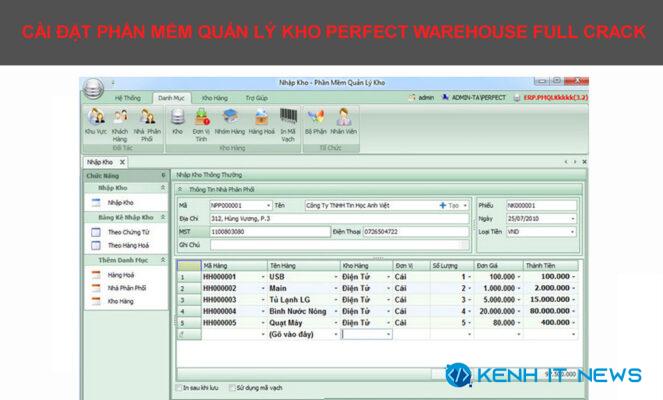
Task: Click the ADMIN-TA\PERFECT server icon
Action: tap(445, 98)
